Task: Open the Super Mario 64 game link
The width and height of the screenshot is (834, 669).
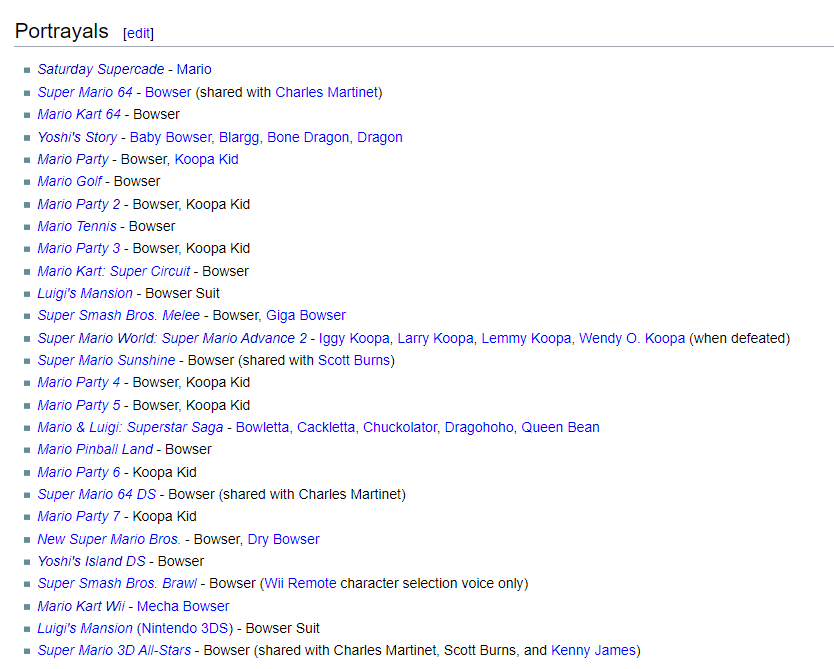Action: click(x=85, y=93)
